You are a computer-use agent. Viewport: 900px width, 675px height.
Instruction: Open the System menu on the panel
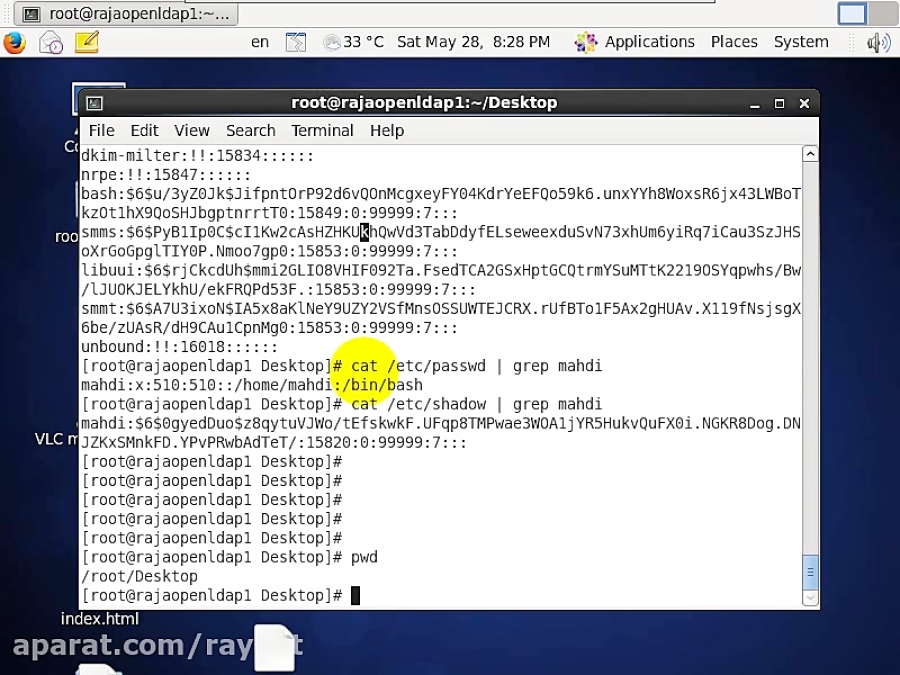click(801, 42)
